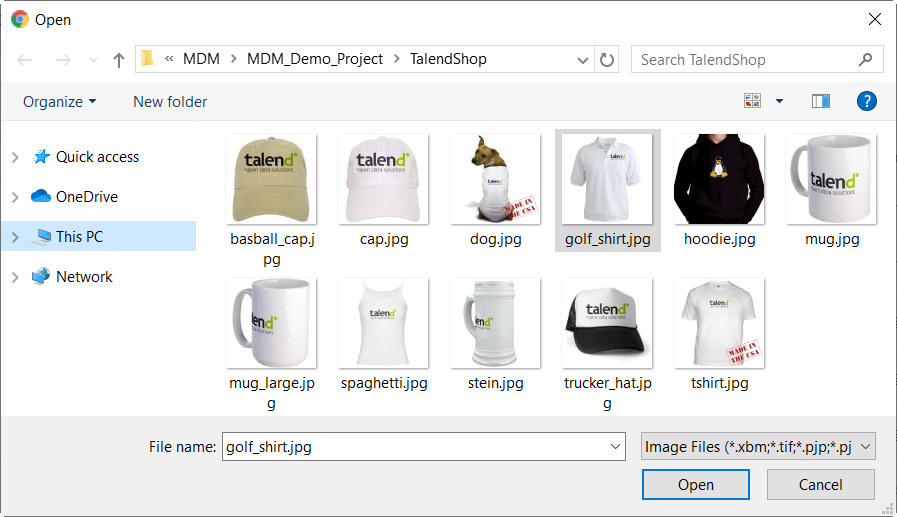This screenshot has height=517, width=897.
Task: Refresh the TalendShop folder listing
Action: pos(607,60)
